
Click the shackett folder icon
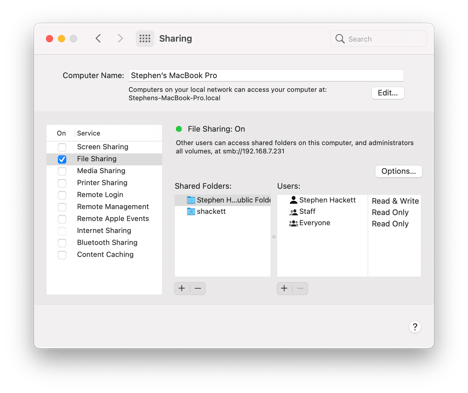coord(191,211)
